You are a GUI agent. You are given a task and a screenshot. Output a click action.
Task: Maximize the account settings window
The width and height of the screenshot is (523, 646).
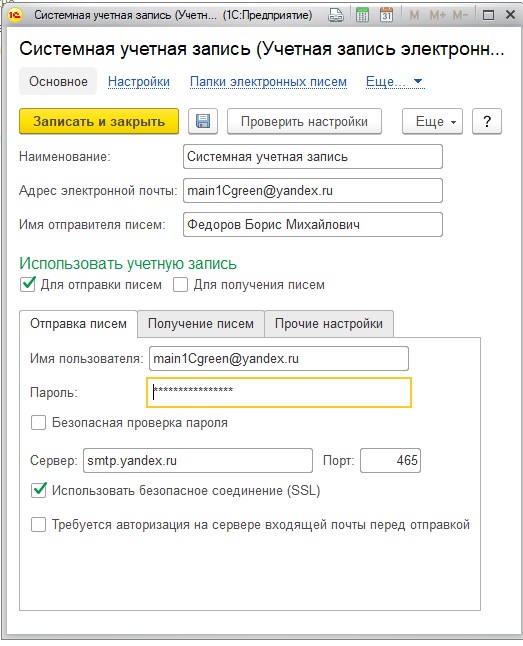[488, 16]
